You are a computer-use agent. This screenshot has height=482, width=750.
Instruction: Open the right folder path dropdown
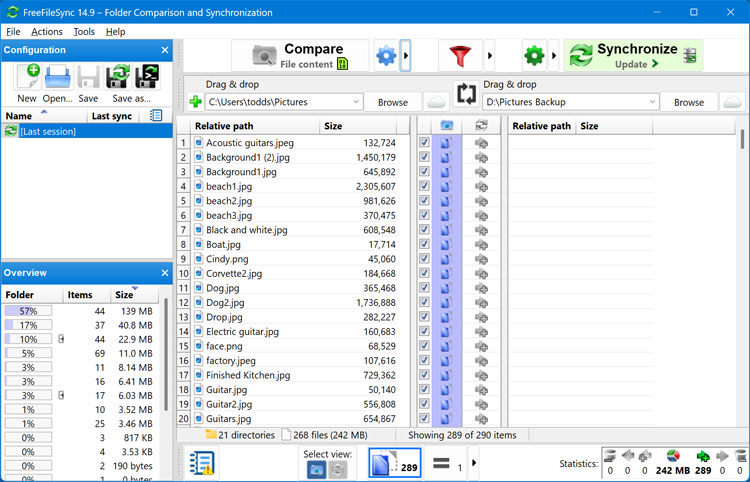(x=652, y=102)
